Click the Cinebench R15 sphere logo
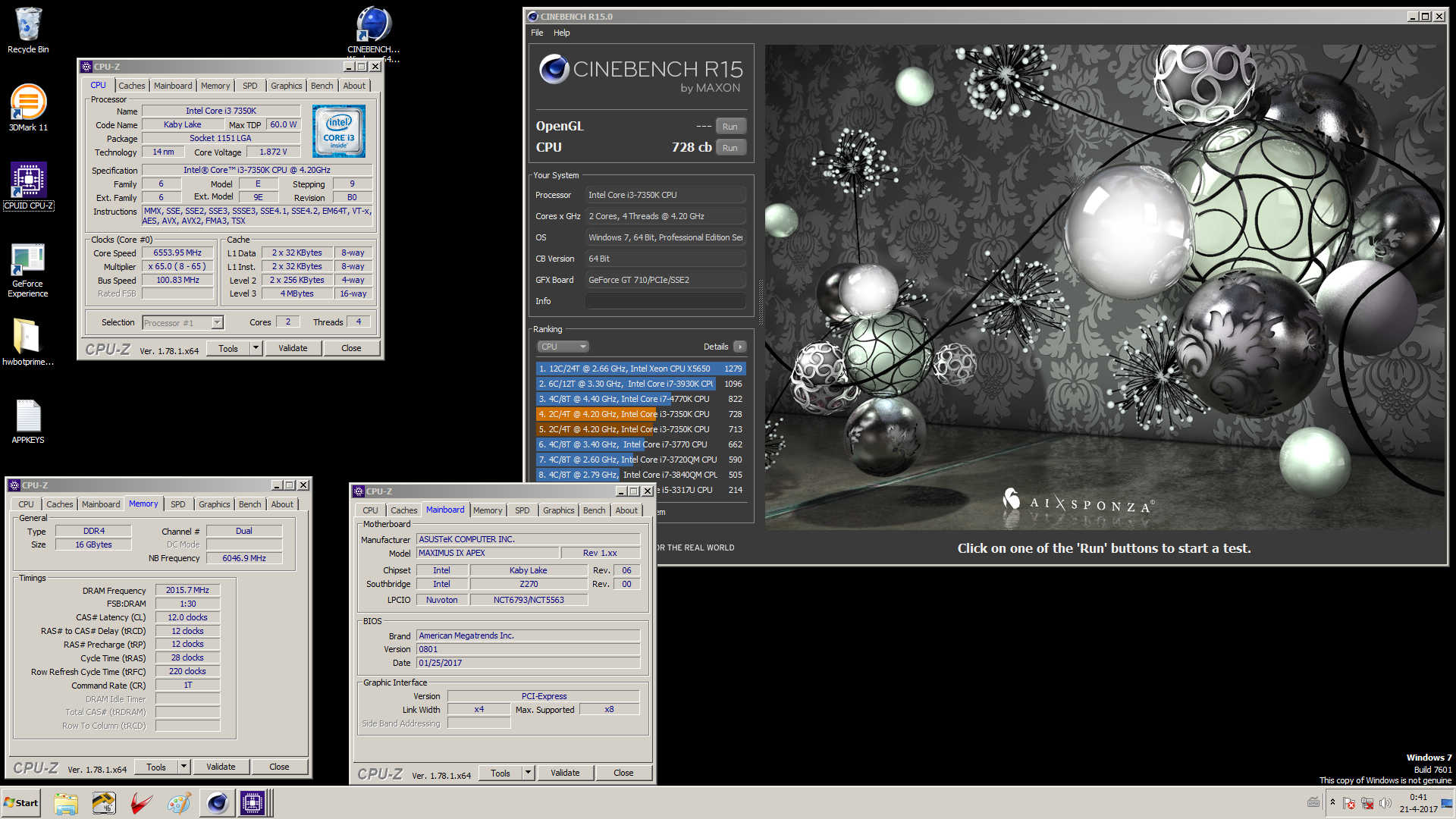Viewport: 1456px width, 819px height. coord(554,69)
